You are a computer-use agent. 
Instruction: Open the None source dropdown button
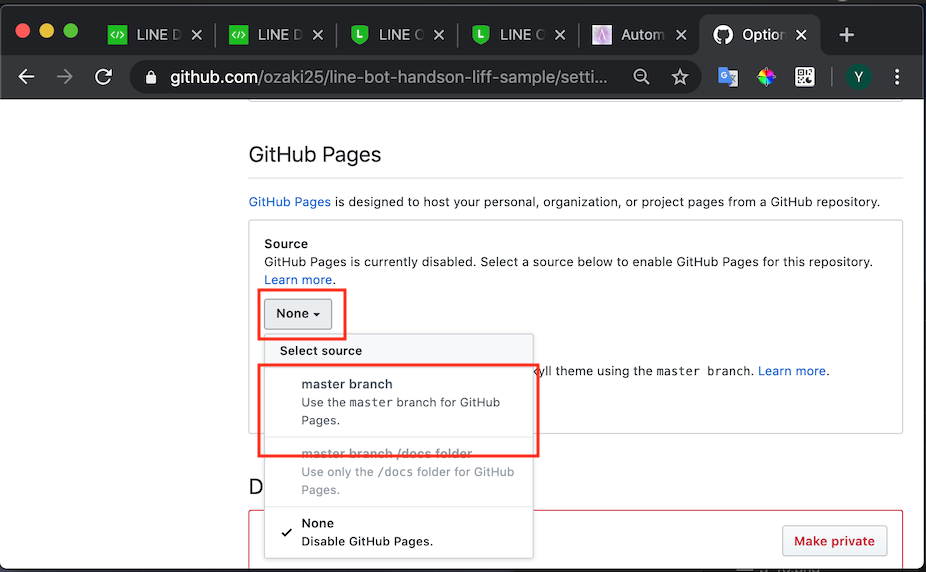(298, 314)
